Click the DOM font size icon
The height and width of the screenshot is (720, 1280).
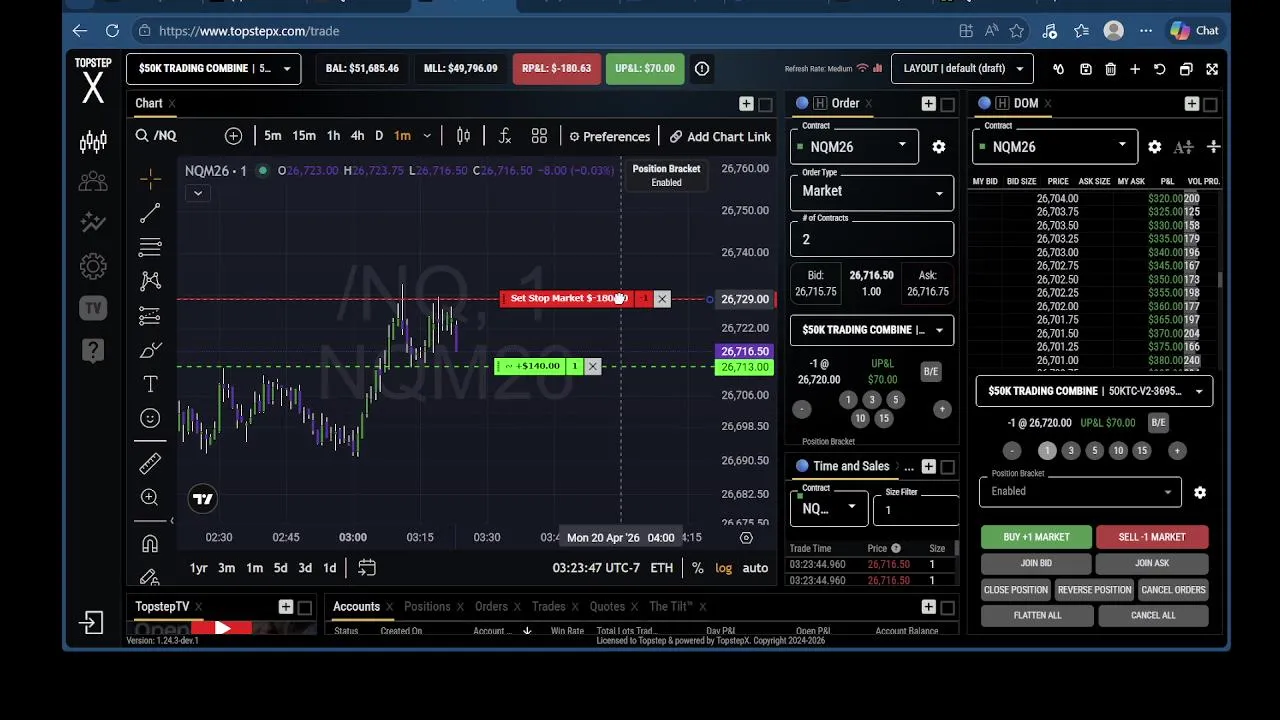coord(1184,147)
